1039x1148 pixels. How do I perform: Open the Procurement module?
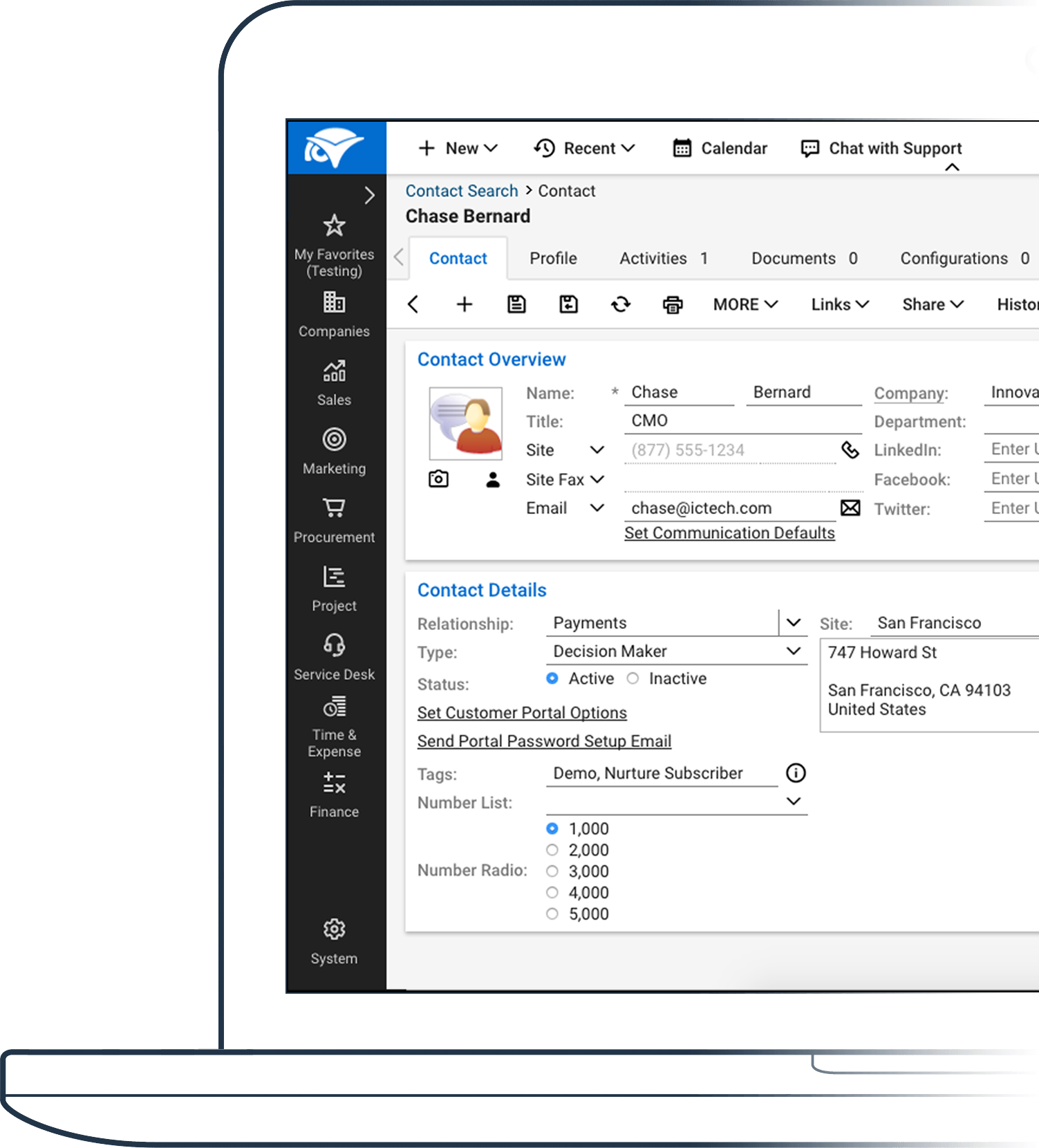(x=334, y=521)
